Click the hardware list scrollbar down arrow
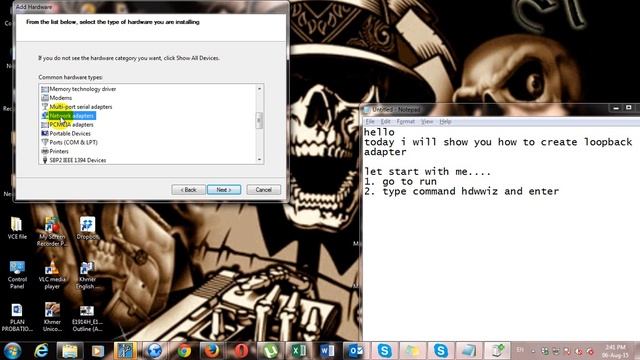Screen dimensions: 640x360 tap(259, 160)
